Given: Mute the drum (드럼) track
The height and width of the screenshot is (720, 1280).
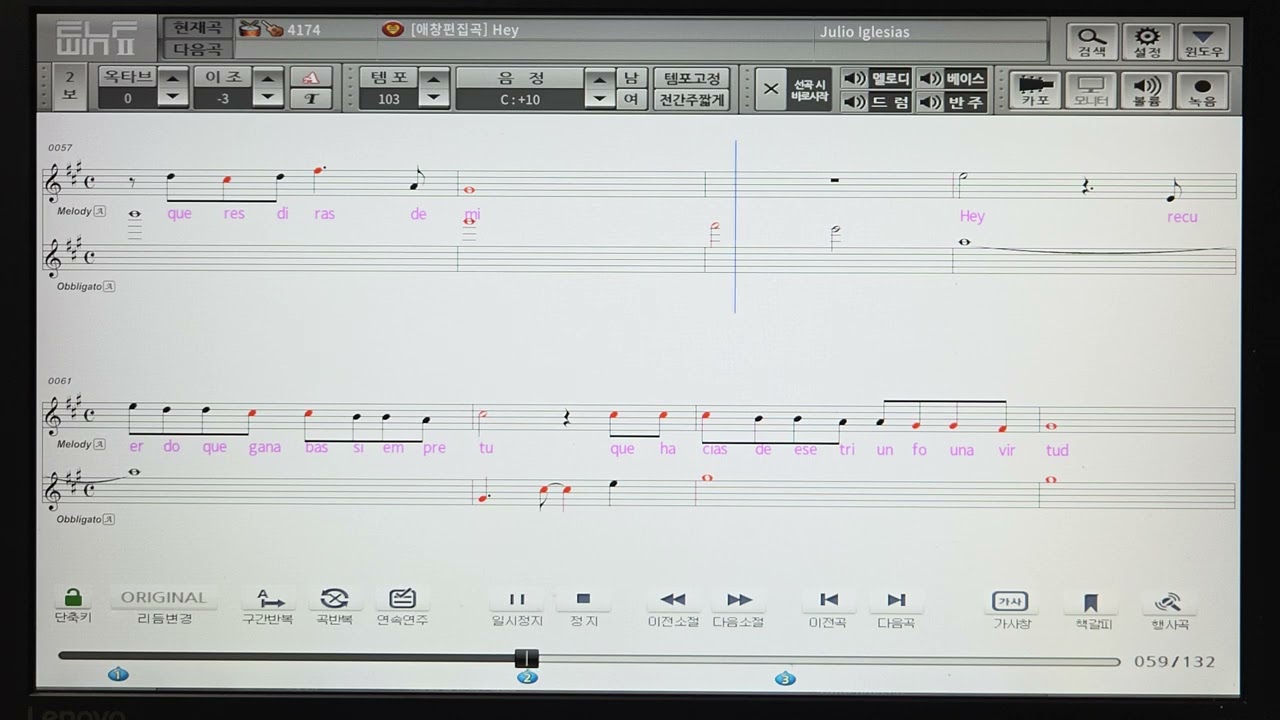Looking at the screenshot, I should 876,102.
